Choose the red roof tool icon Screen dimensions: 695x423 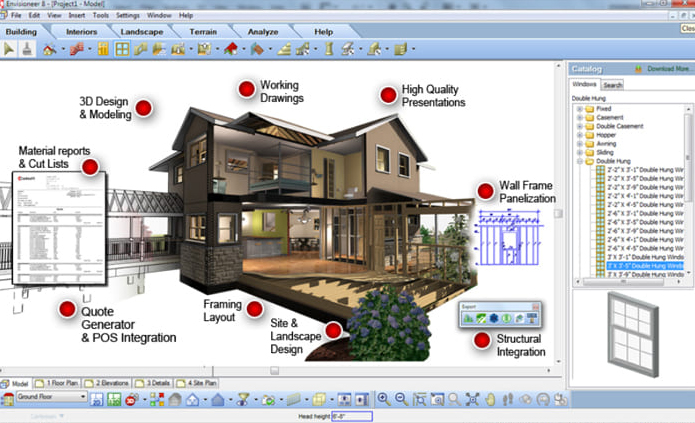coord(230,48)
